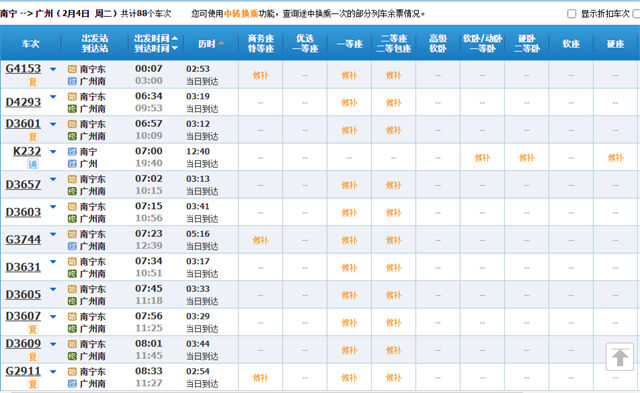Click the 车次 column header
640x393 pixels.
coord(31,44)
